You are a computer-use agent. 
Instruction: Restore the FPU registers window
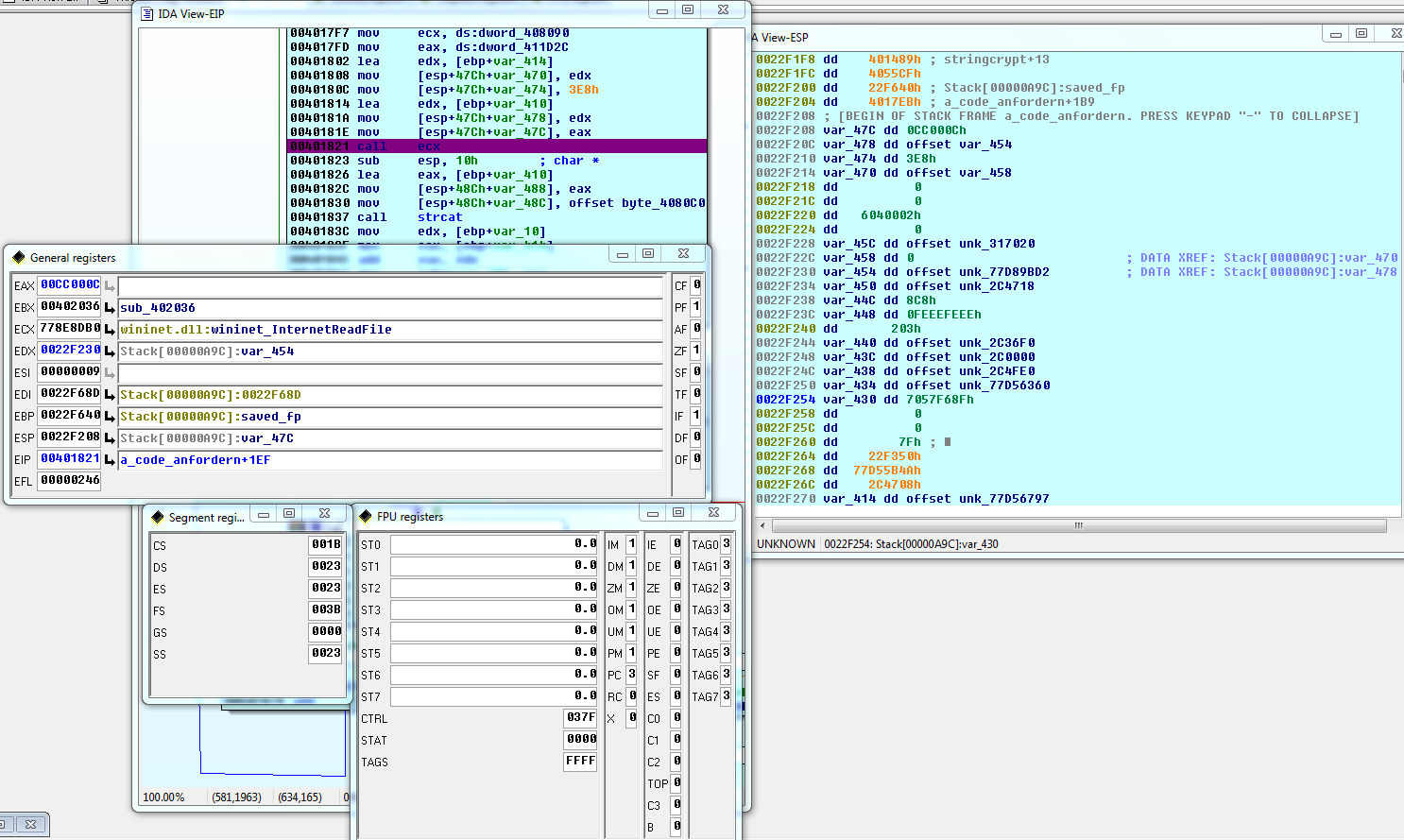click(x=678, y=513)
